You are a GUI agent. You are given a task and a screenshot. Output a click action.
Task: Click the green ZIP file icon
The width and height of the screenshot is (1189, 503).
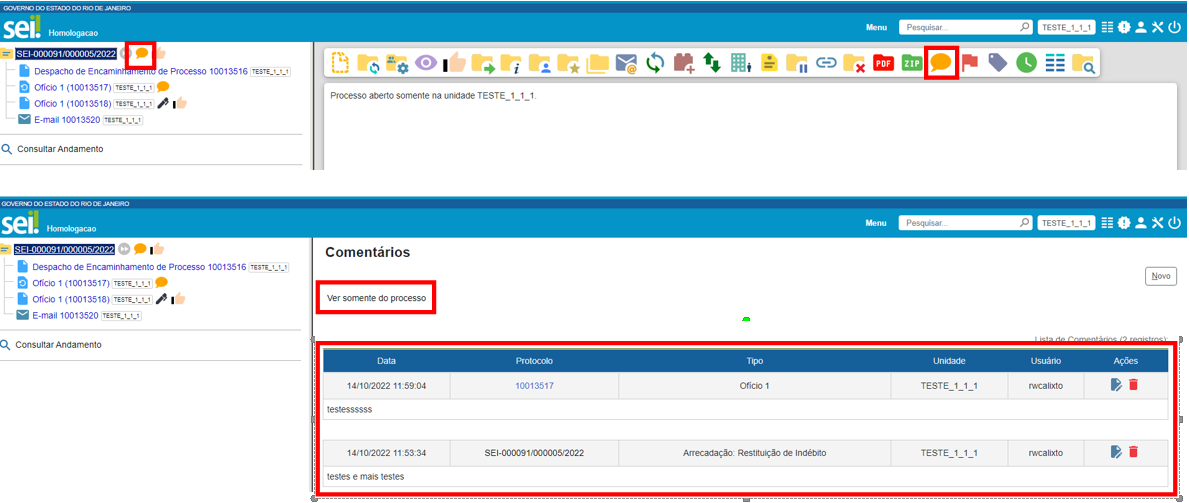[x=911, y=63]
